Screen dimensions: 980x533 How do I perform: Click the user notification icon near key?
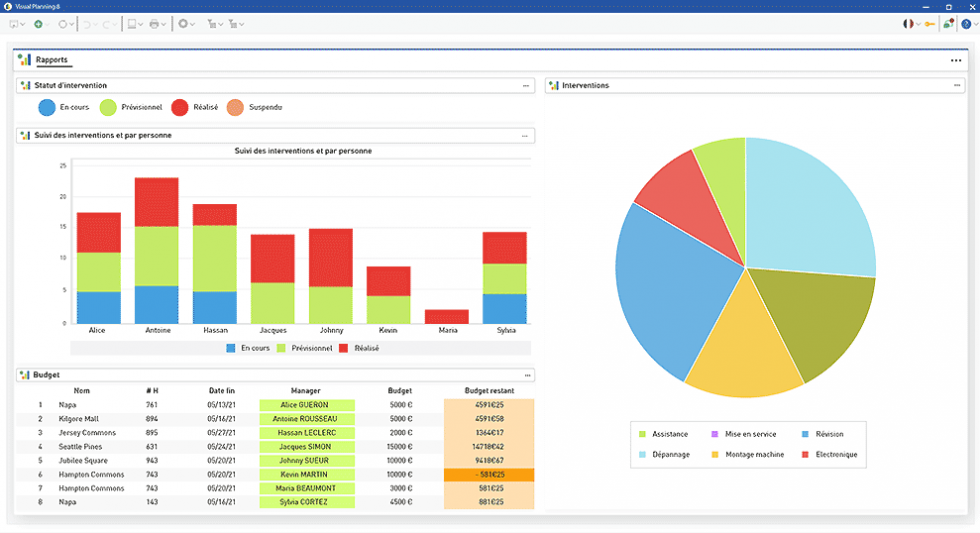[947, 23]
